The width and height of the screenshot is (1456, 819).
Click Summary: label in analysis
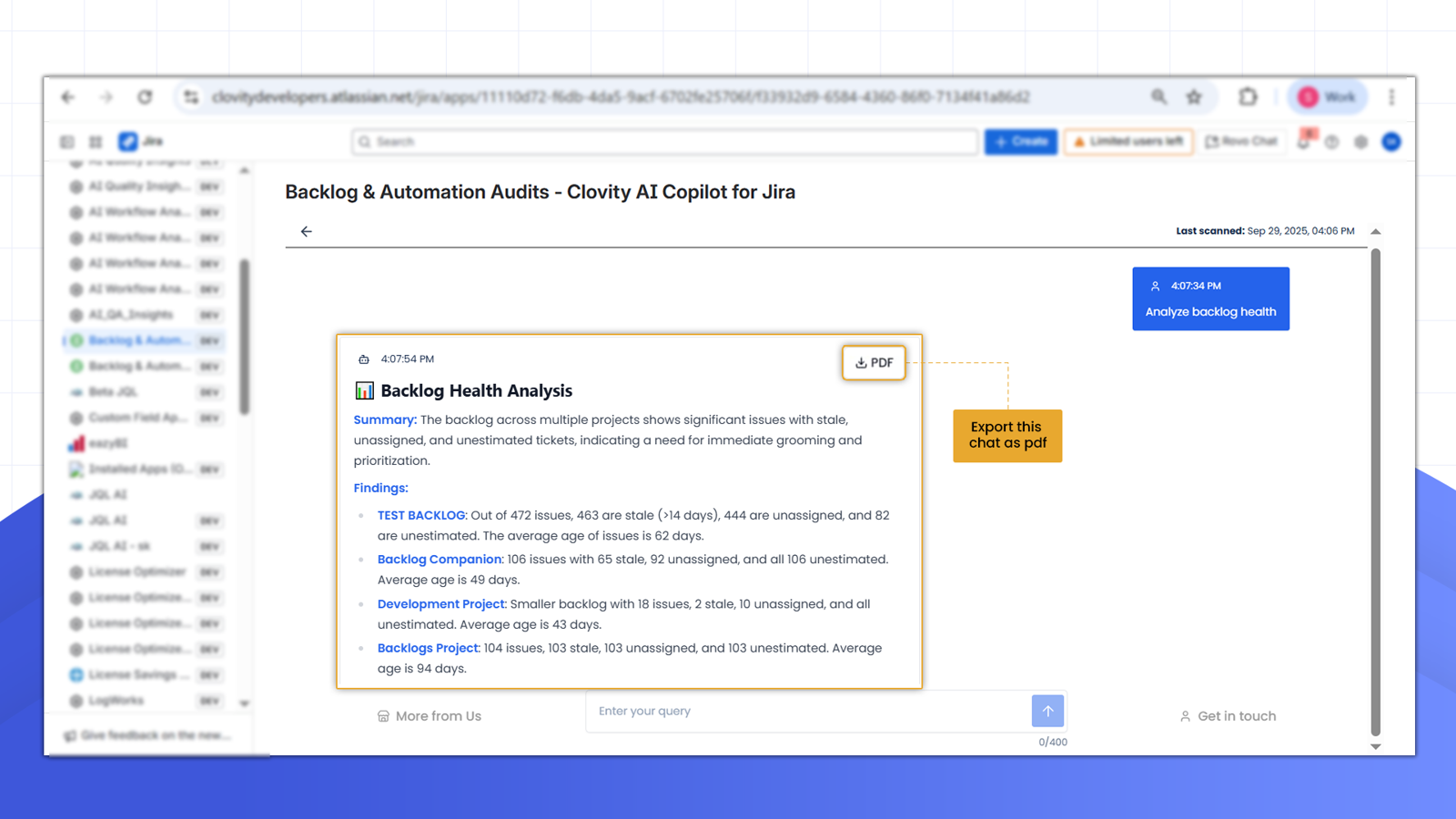tap(385, 420)
